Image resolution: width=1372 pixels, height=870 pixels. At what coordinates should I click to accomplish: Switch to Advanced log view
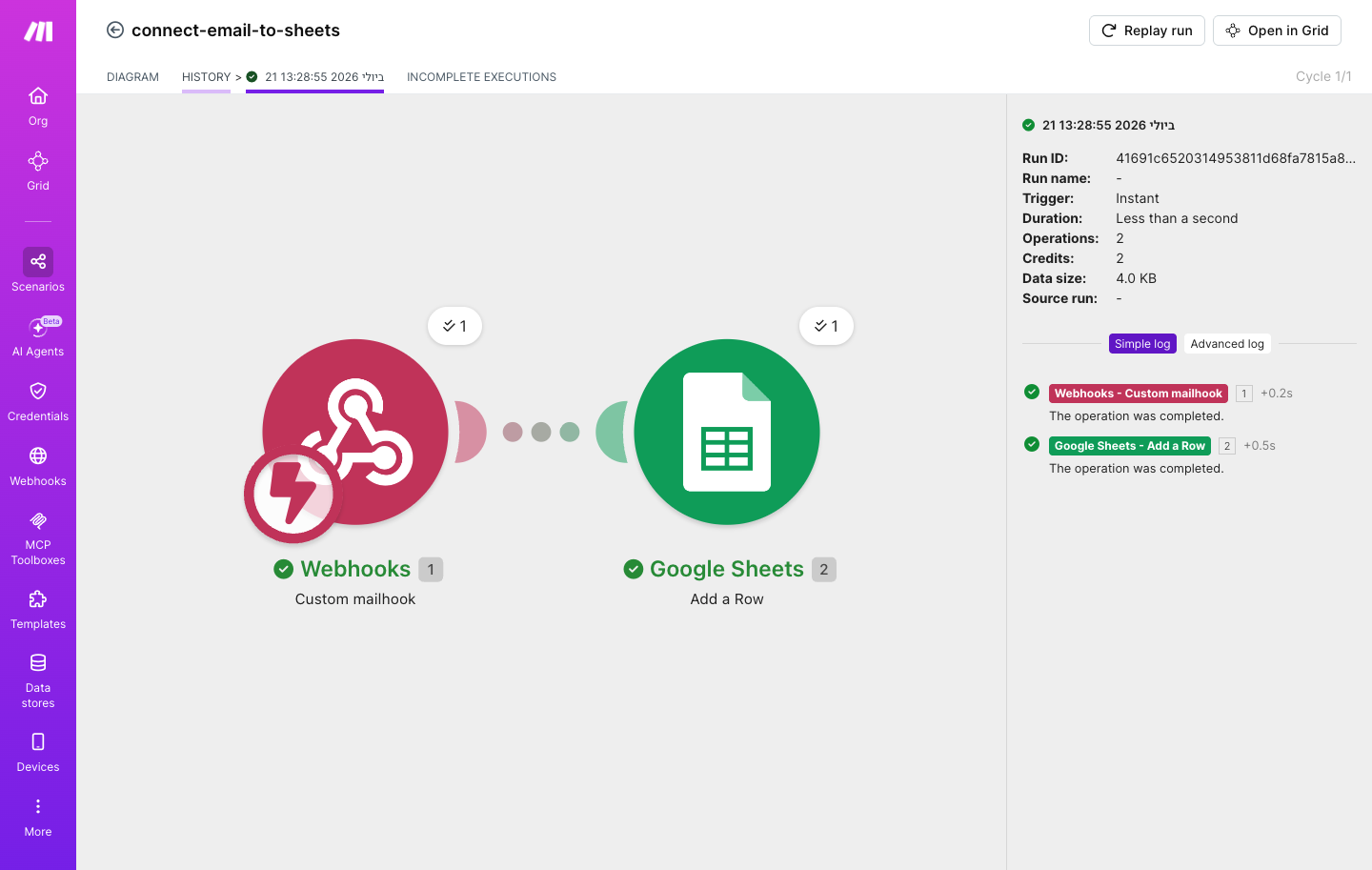(x=1227, y=344)
